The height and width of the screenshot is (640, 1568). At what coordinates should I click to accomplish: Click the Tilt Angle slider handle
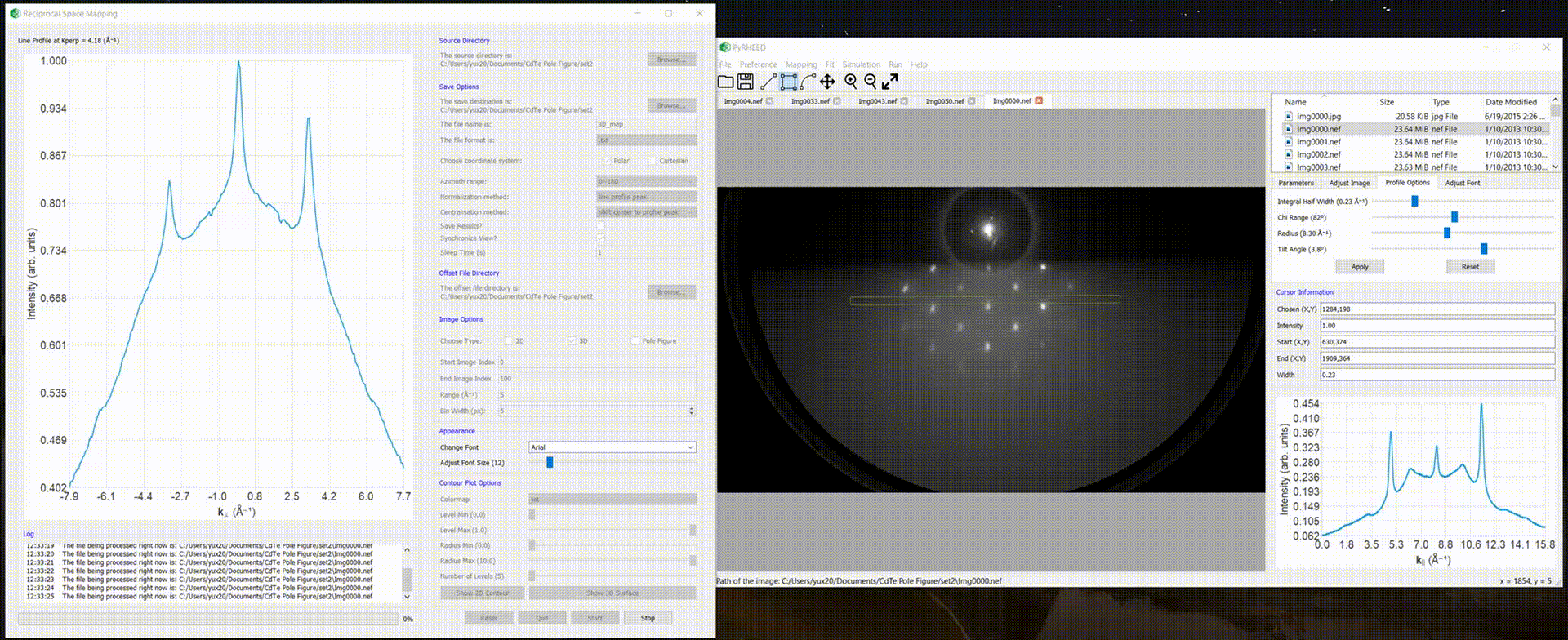click(x=1484, y=249)
